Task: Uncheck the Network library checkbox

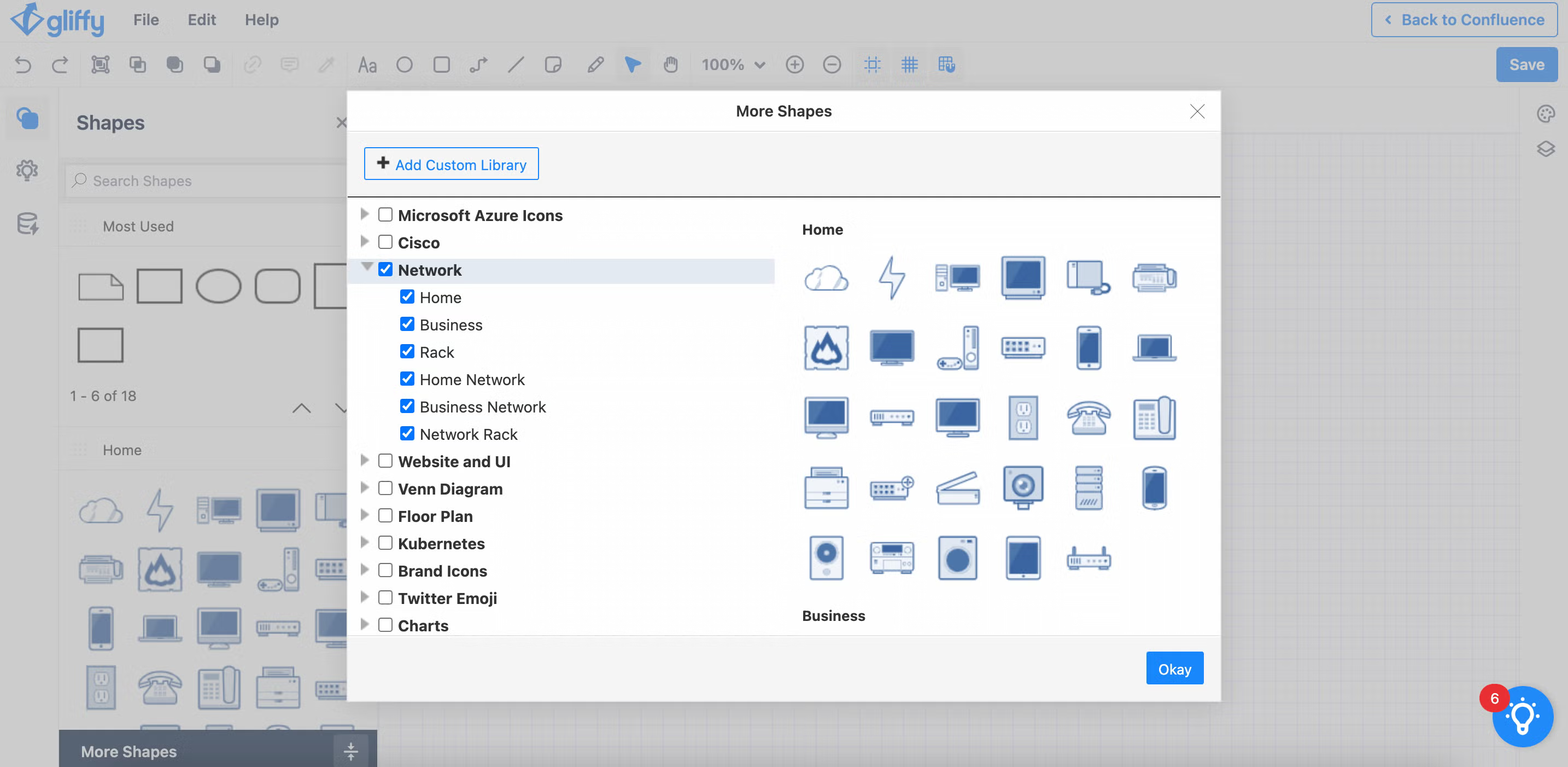Action: click(x=385, y=269)
